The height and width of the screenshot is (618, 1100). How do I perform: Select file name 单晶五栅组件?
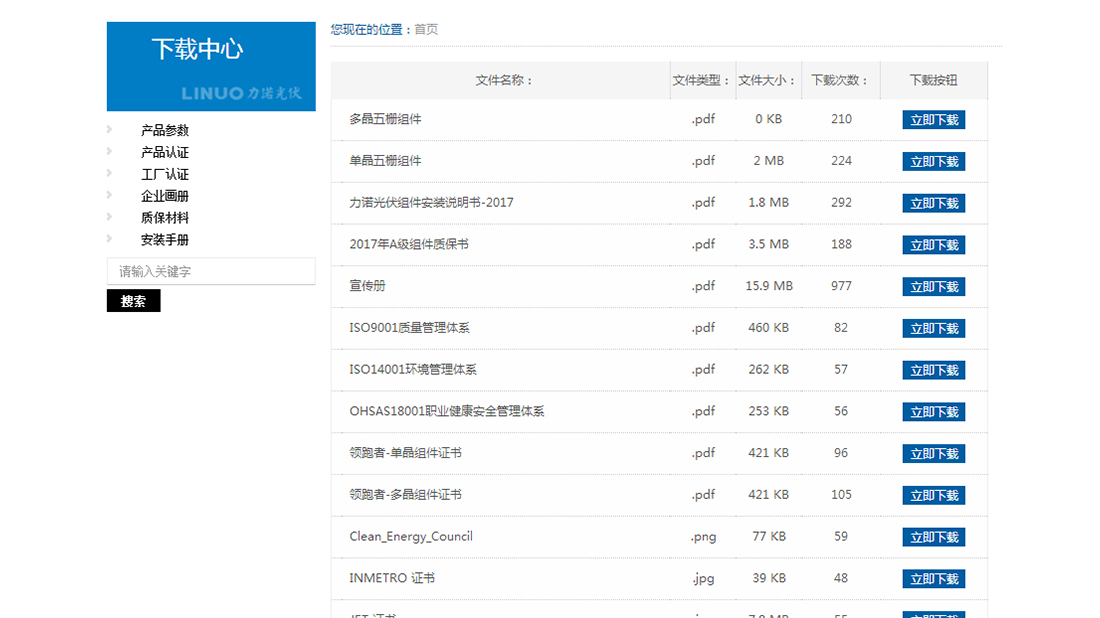[385, 161]
